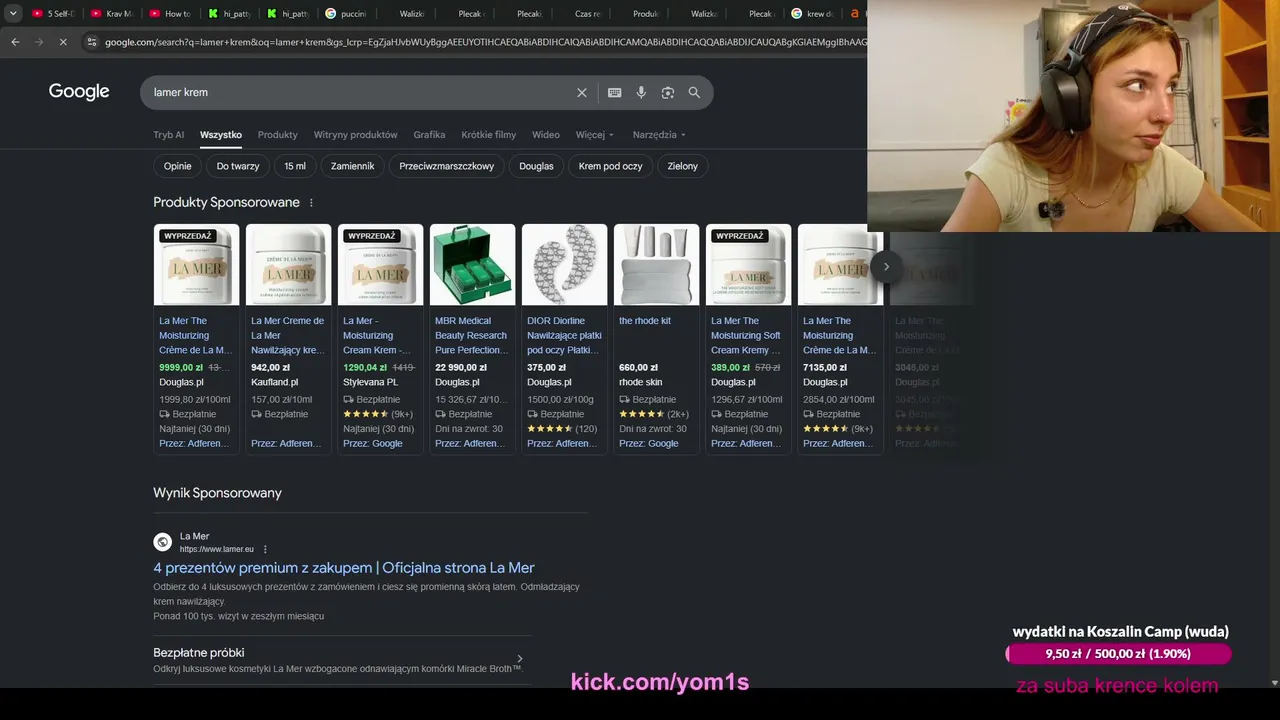Open the on-screen keyboard input tool
This screenshot has width=1280, height=720.
click(x=615, y=92)
